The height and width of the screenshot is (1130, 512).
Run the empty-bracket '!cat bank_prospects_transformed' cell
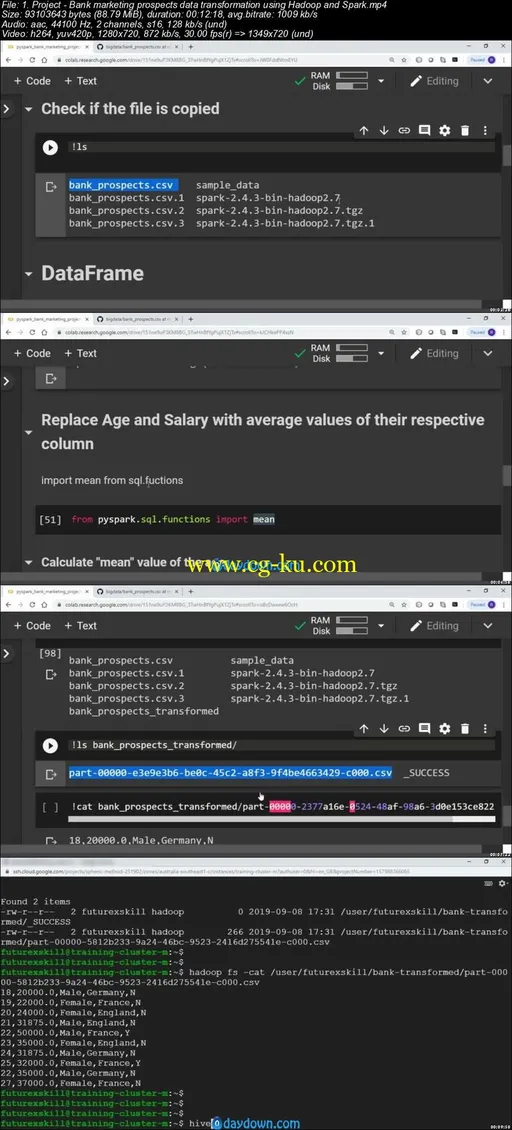pos(50,807)
